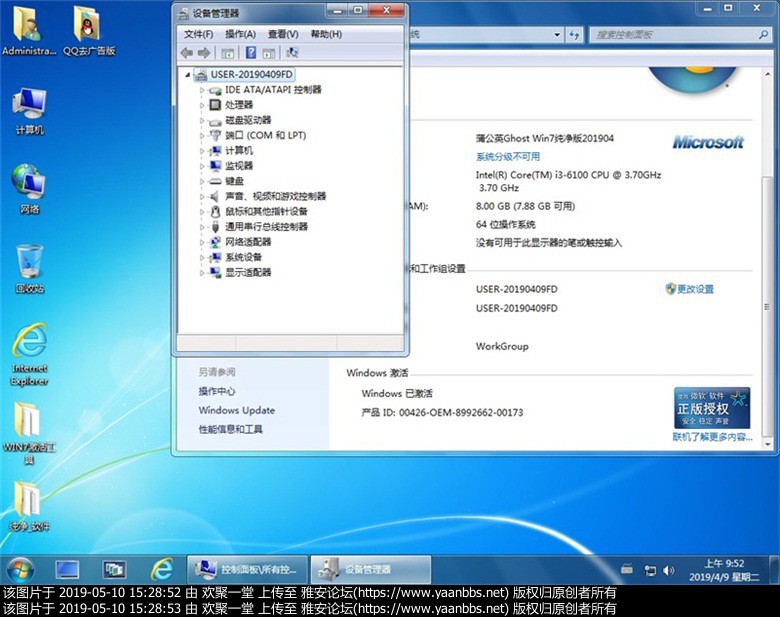Select the 网络 desktop icon
Screen dimensions: 780x617
pyautogui.click(x=29, y=189)
